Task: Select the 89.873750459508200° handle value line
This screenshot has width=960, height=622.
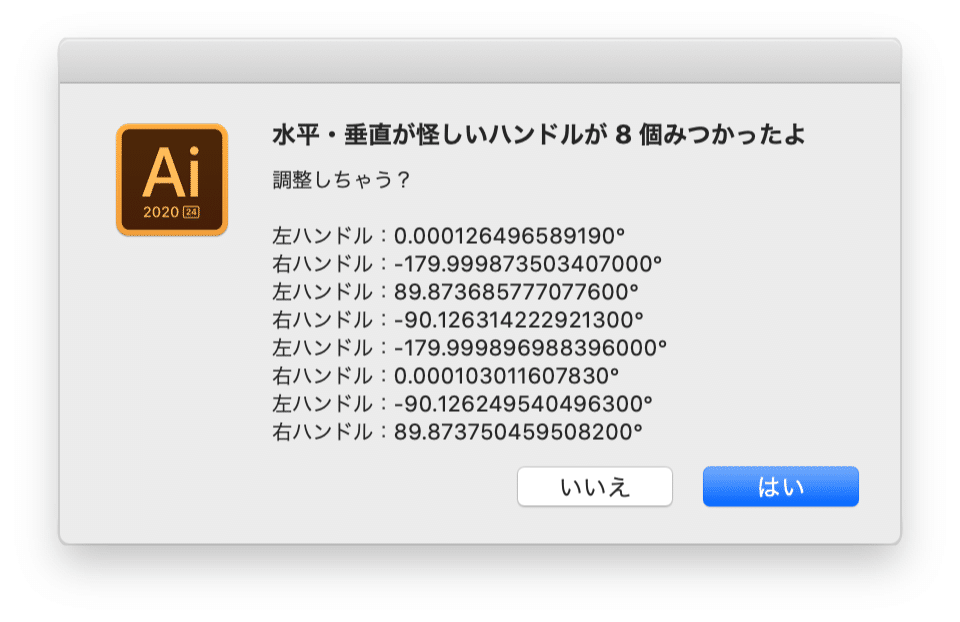Action: point(457,432)
